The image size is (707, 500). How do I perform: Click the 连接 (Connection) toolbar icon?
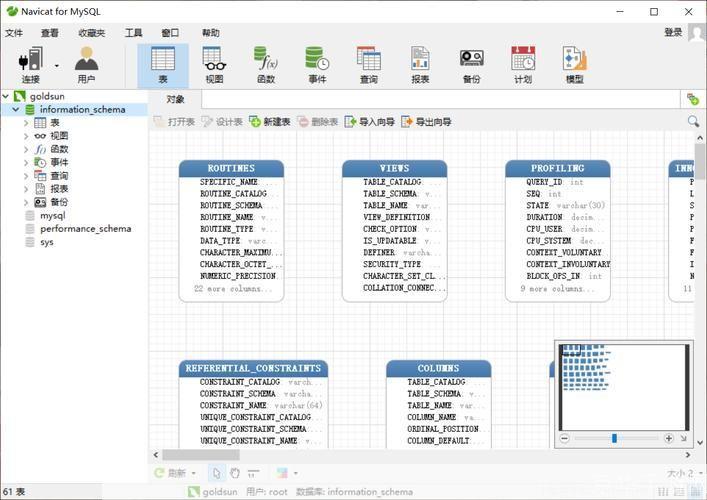[x=31, y=65]
